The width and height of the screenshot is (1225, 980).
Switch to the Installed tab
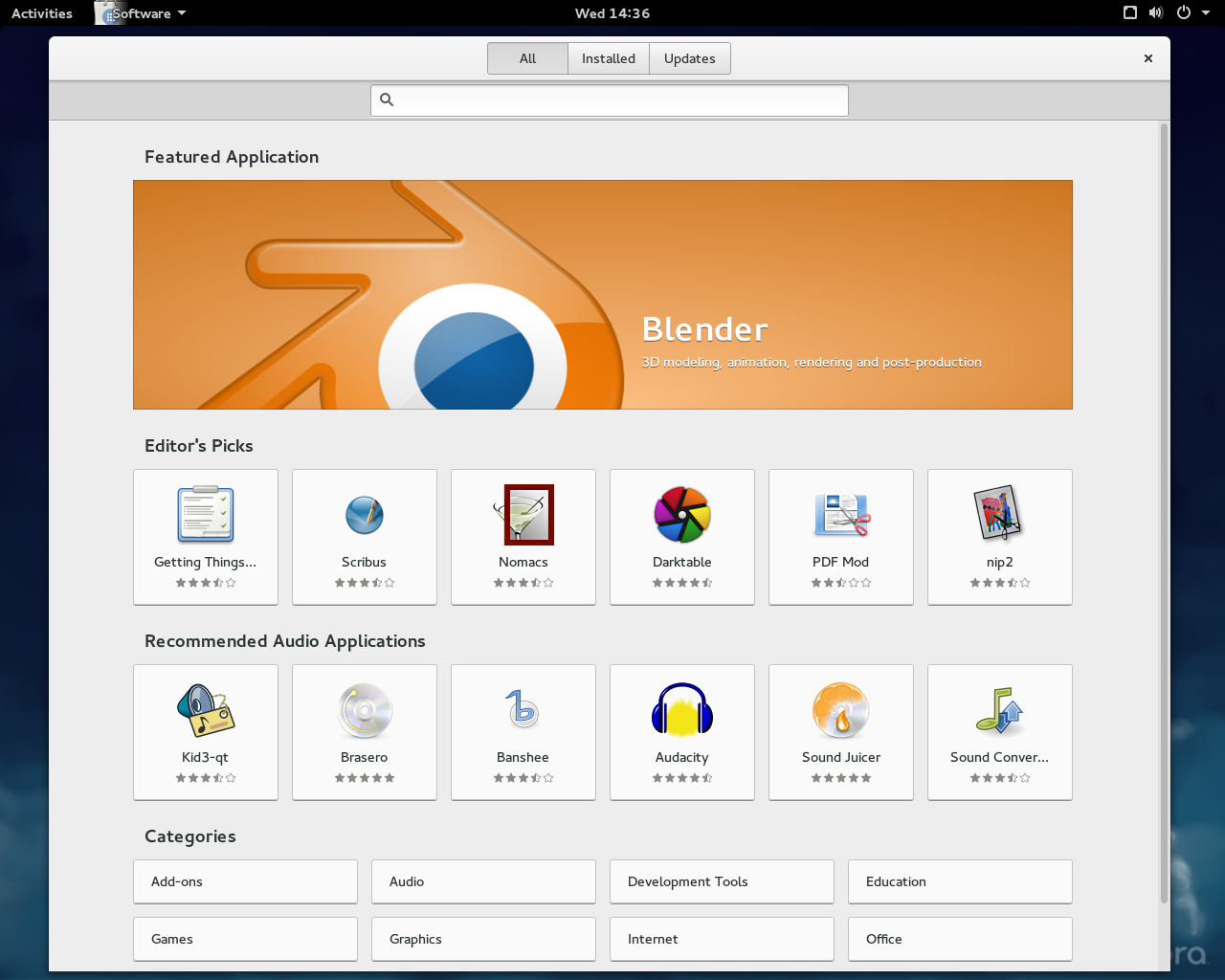609,58
